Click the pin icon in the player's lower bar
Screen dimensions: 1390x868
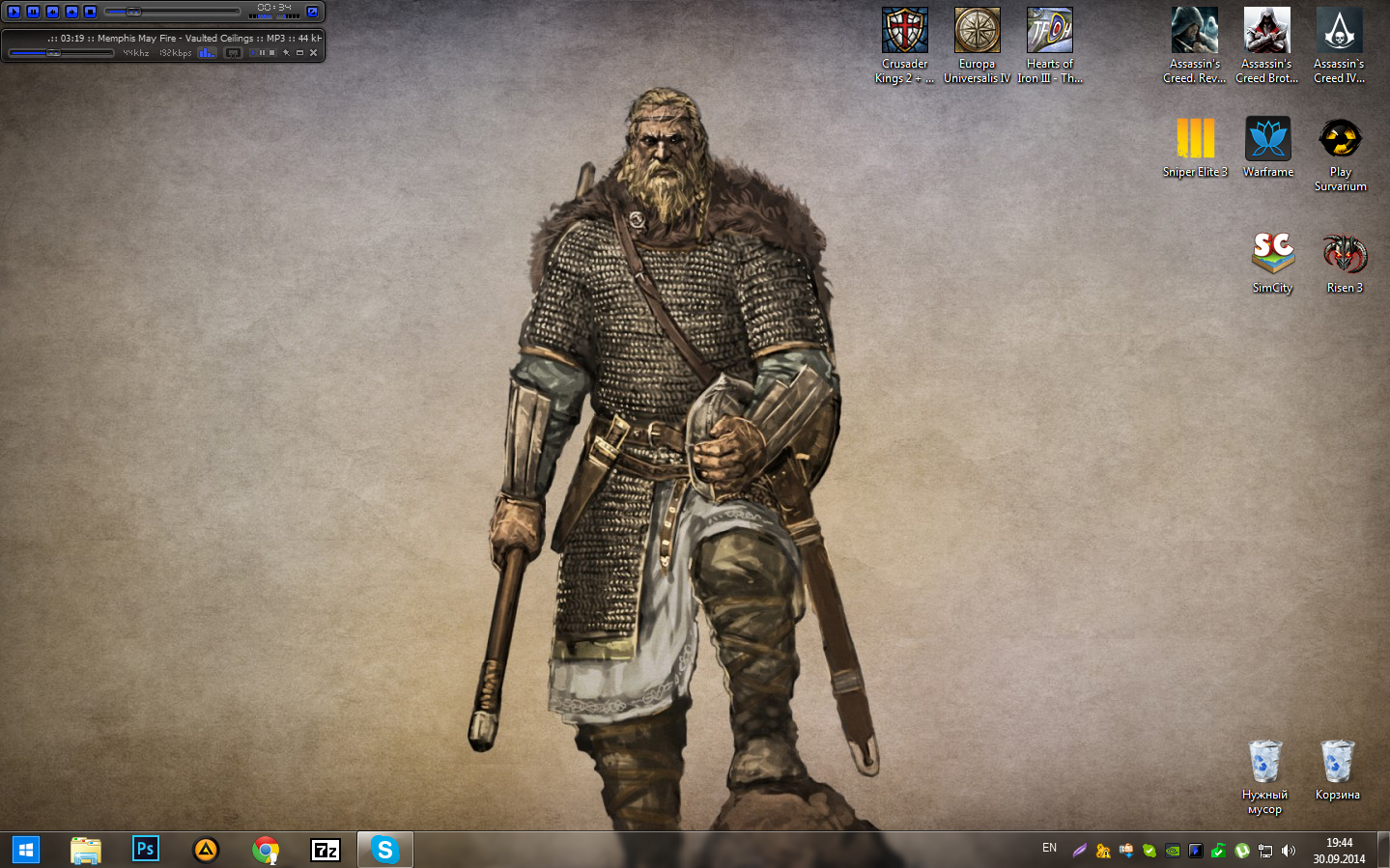(x=286, y=53)
